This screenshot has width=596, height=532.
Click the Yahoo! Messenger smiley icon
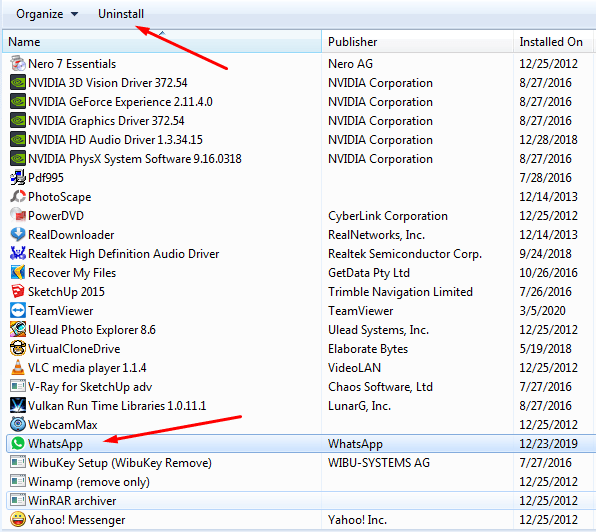coord(18,519)
